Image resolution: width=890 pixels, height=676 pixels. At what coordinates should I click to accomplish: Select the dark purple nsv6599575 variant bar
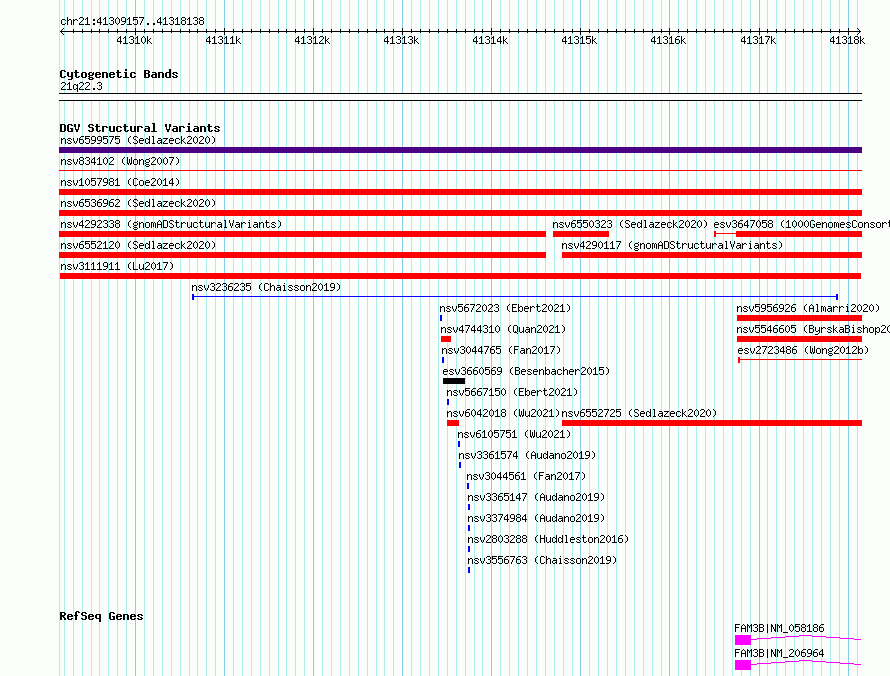point(460,150)
